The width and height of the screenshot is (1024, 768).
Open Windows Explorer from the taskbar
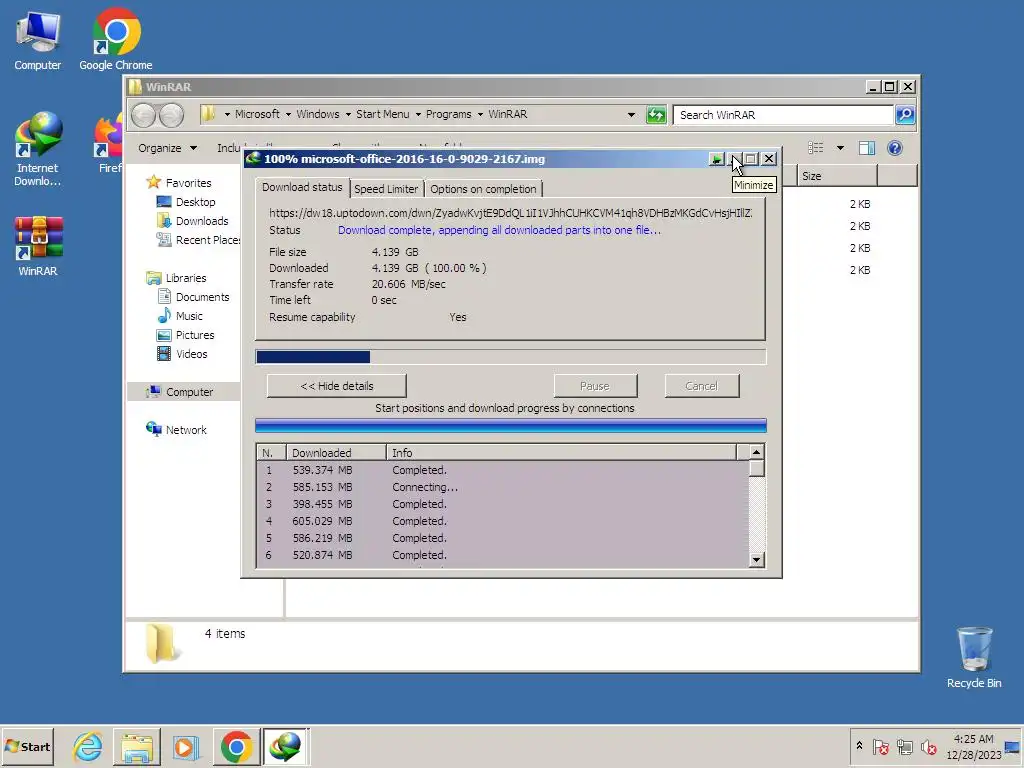click(136, 746)
